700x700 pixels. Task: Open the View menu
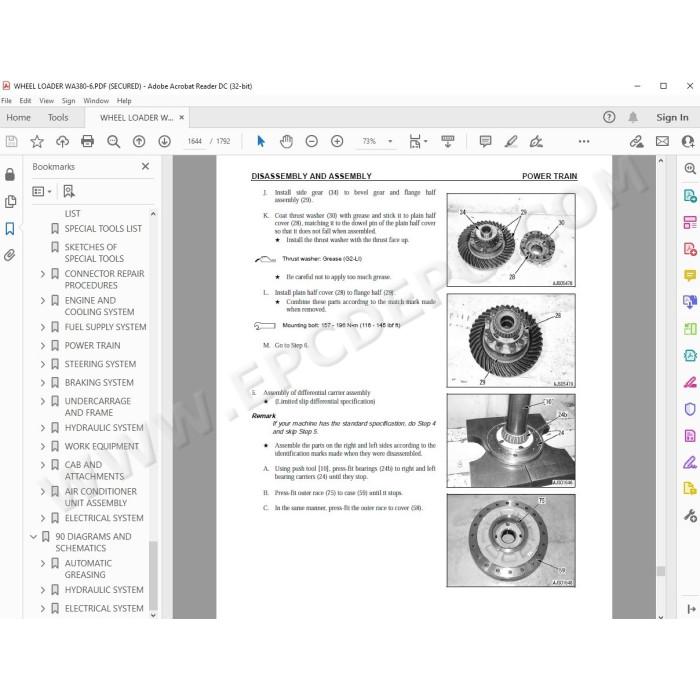pyautogui.click(x=46, y=101)
